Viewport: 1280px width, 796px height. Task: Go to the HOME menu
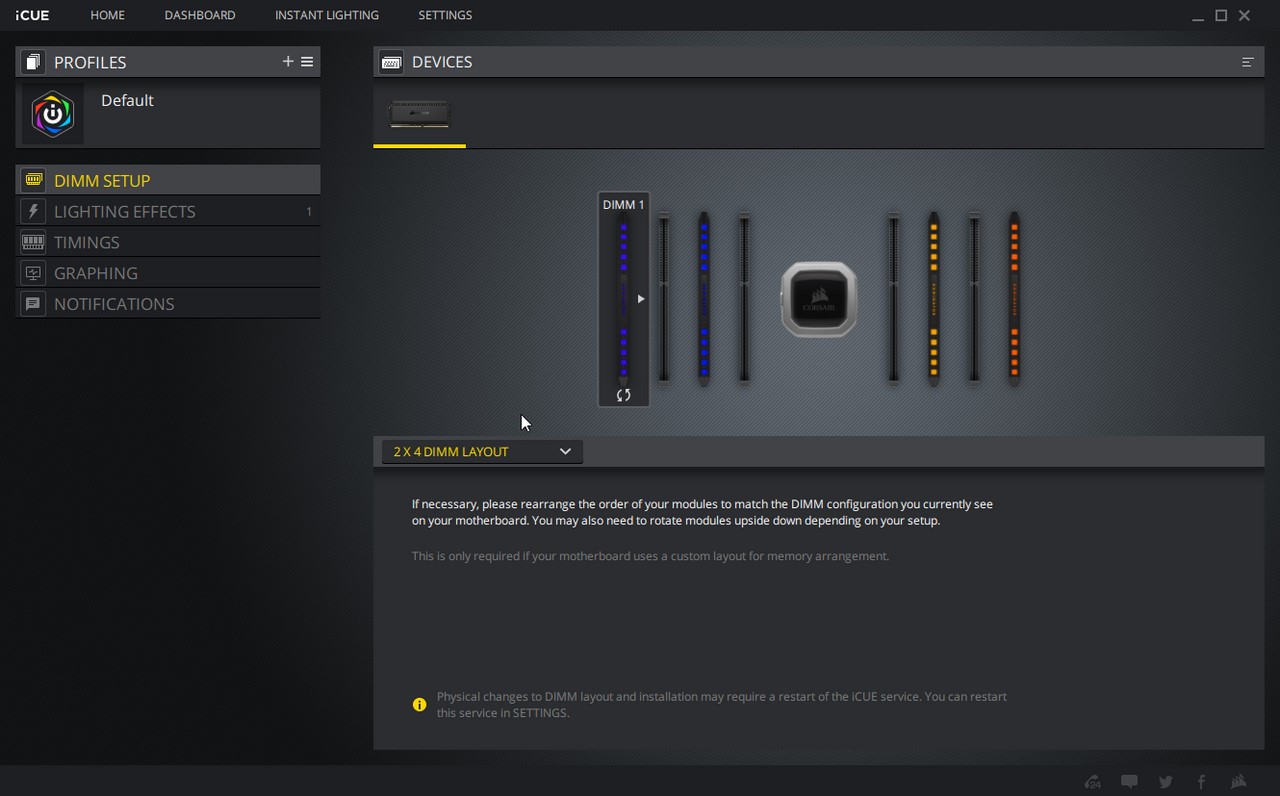pyautogui.click(x=107, y=15)
